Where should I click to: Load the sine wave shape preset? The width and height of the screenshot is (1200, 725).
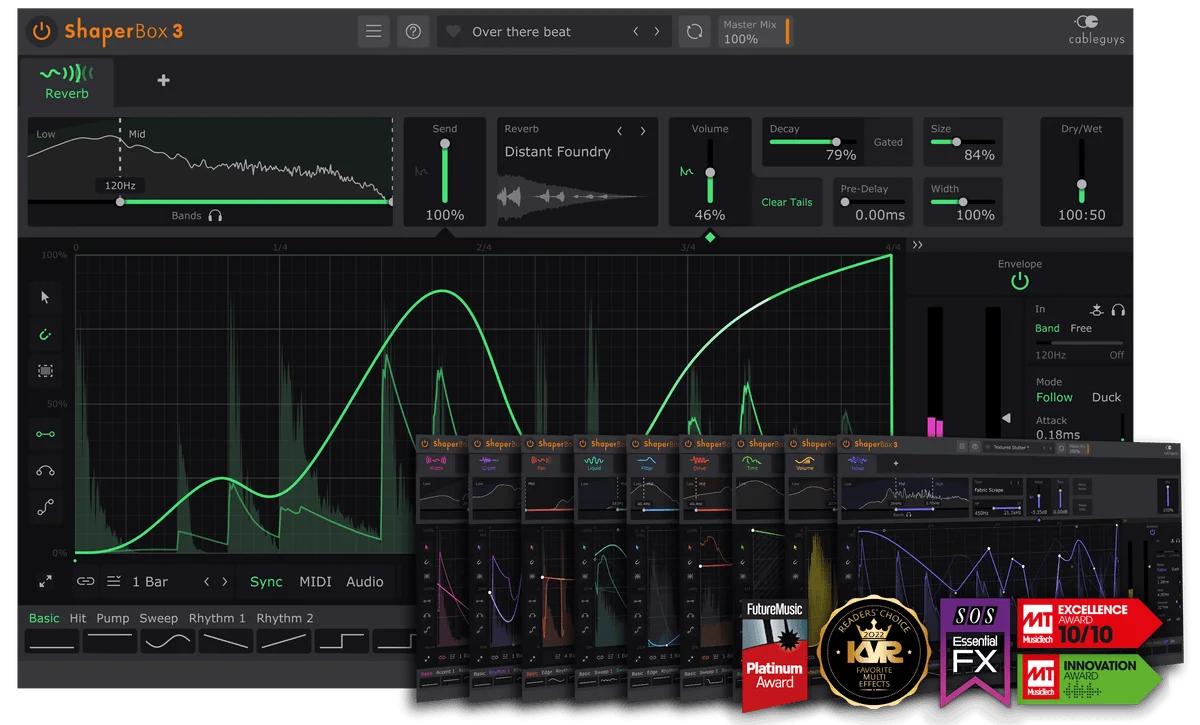point(169,641)
